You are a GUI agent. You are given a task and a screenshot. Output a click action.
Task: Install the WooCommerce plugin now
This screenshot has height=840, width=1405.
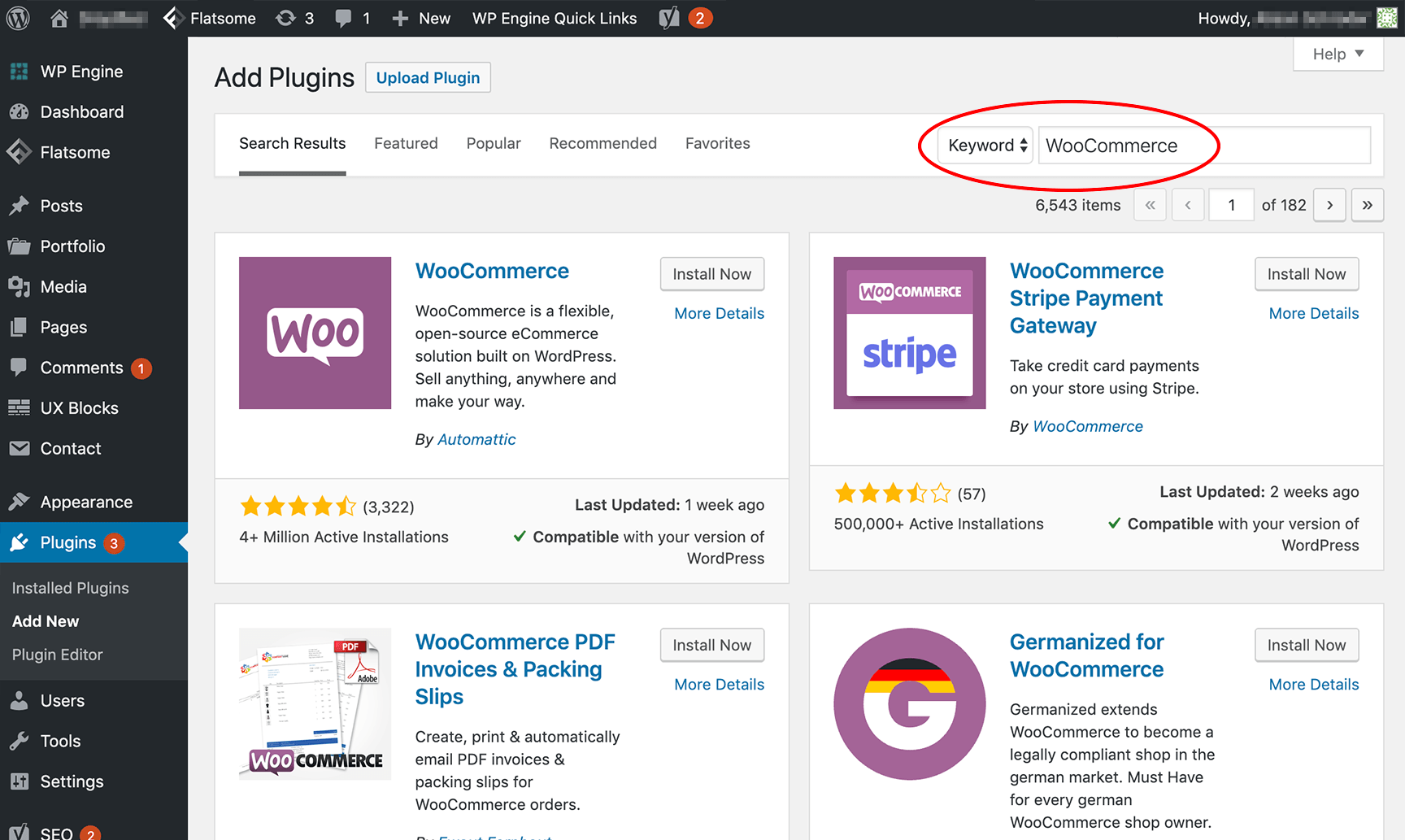pos(711,274)
